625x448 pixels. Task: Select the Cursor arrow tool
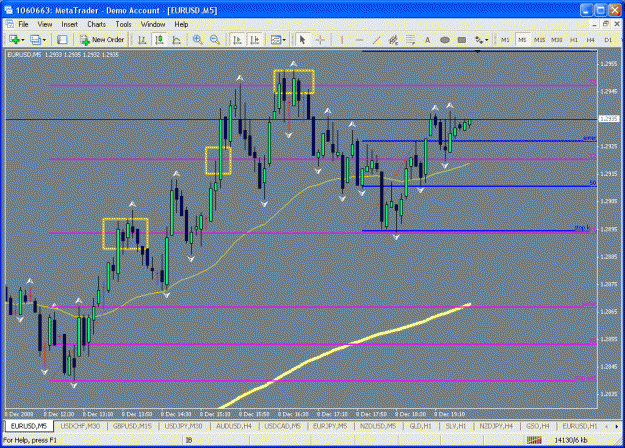[x=302, y=40]
